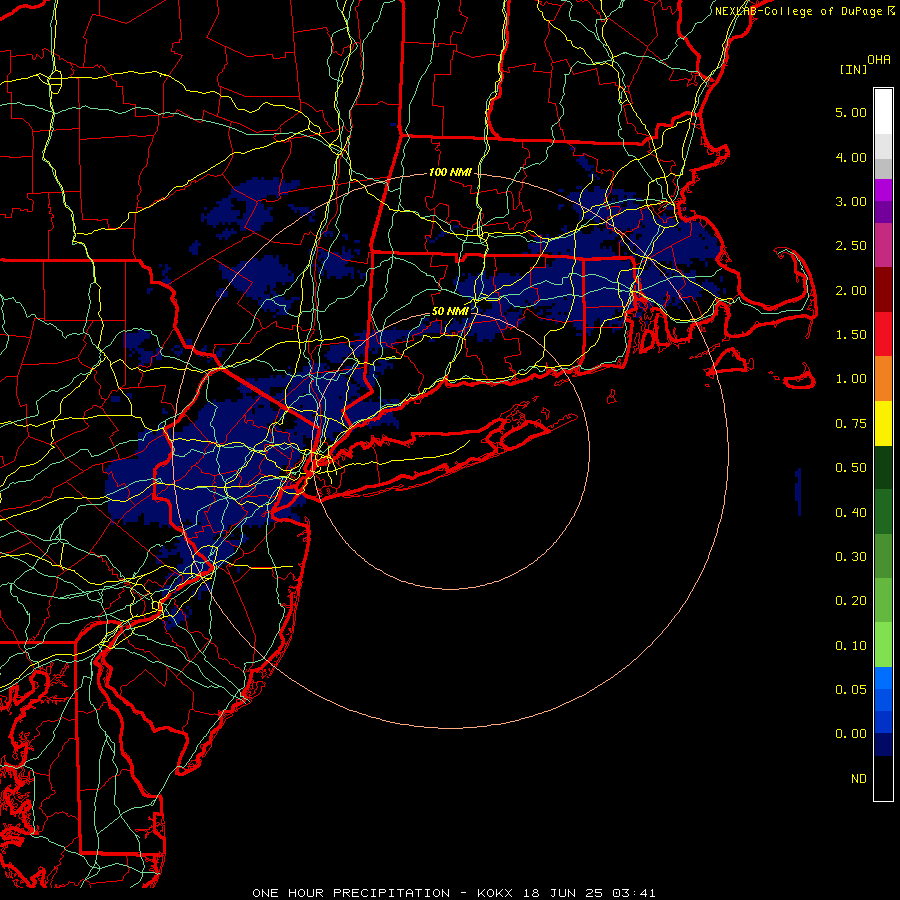
Task: Click the OHA product label
Action: [879, 59]
